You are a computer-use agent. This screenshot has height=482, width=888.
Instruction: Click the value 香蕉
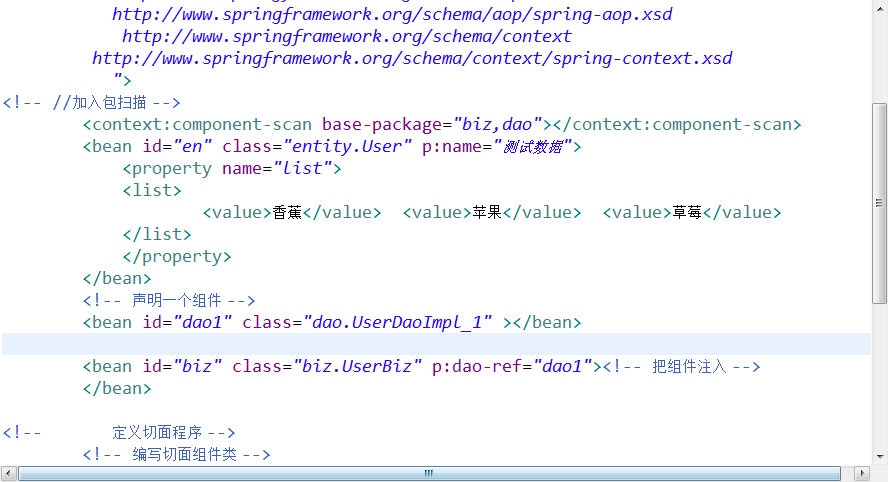point(287,212)
